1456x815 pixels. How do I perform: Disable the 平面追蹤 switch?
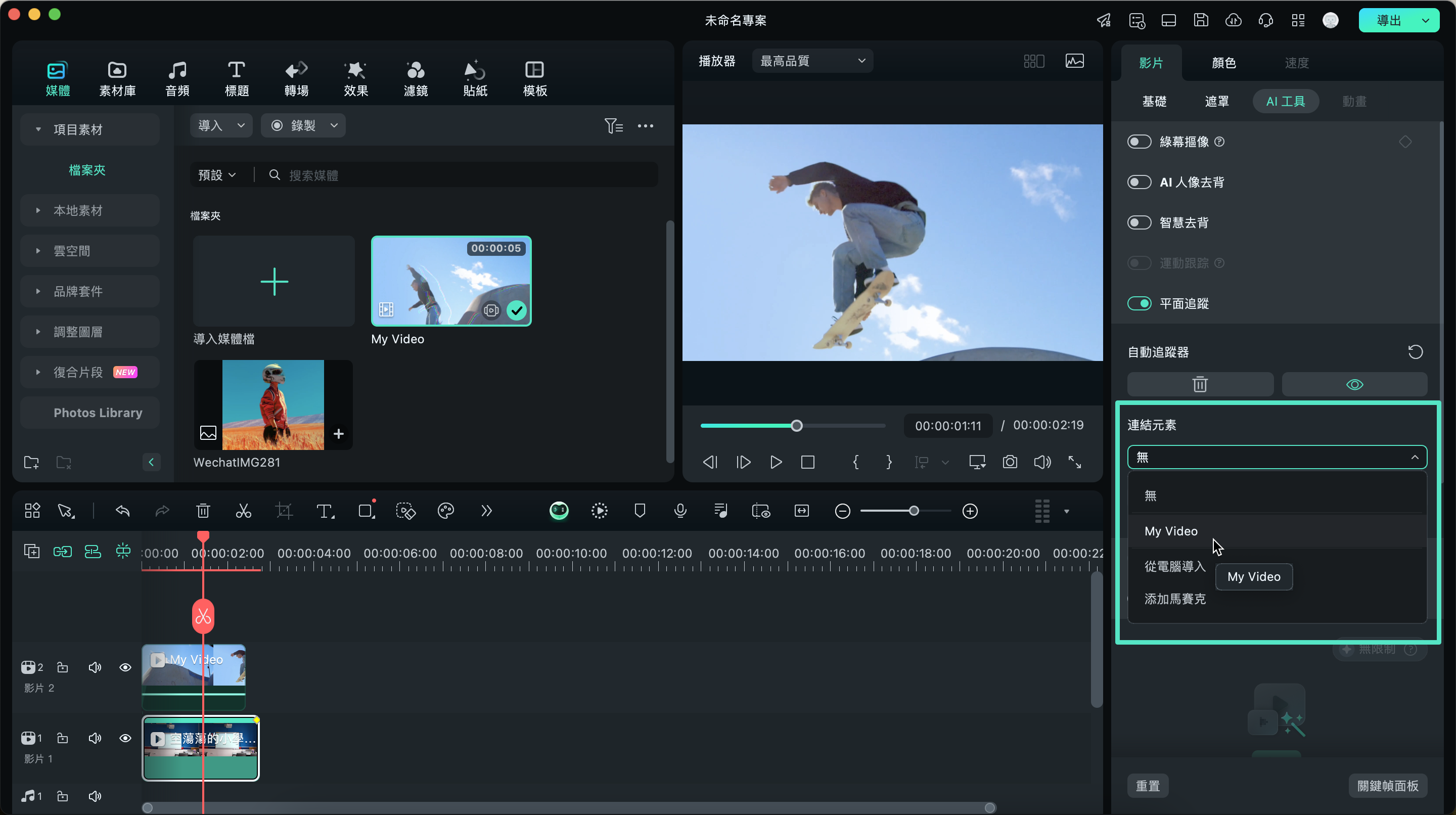pyautogui.click(x=1139, y=303)
